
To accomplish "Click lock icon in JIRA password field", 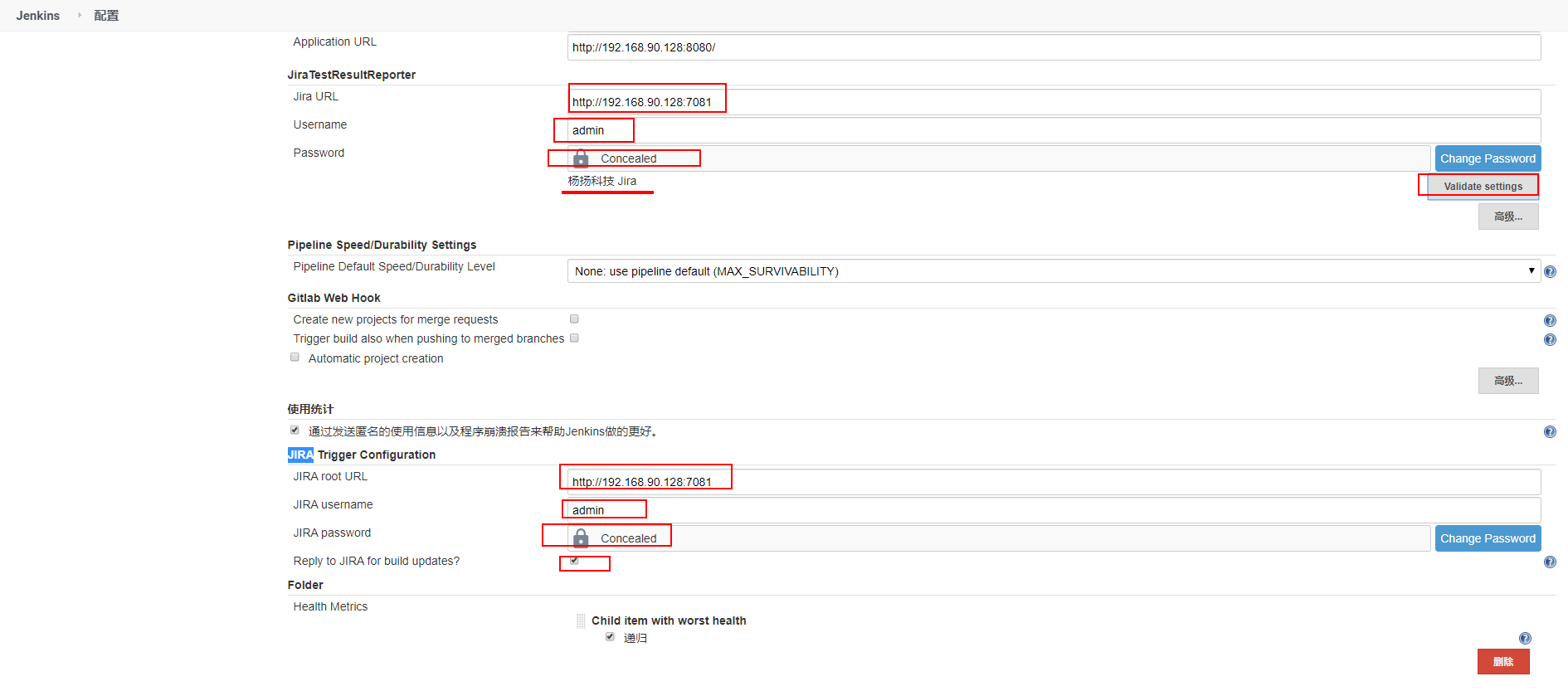I will (x=581, y=538).
